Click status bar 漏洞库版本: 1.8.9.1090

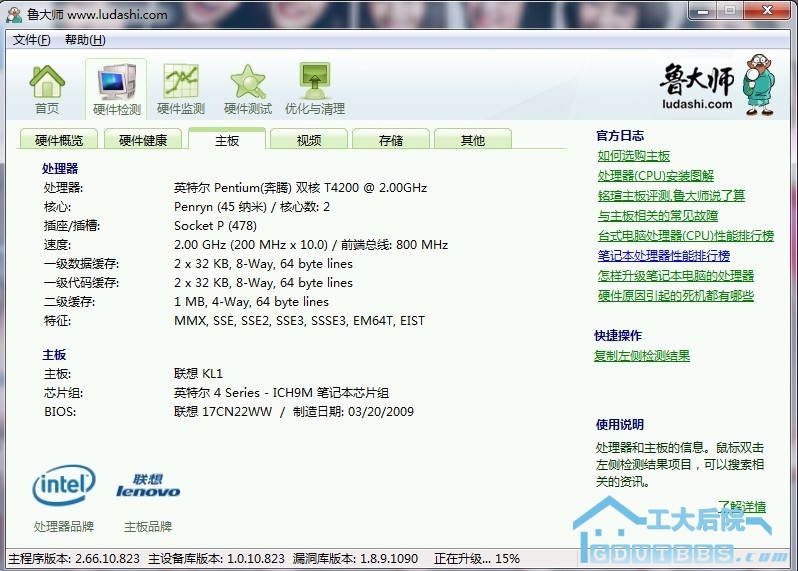(355, 559)
